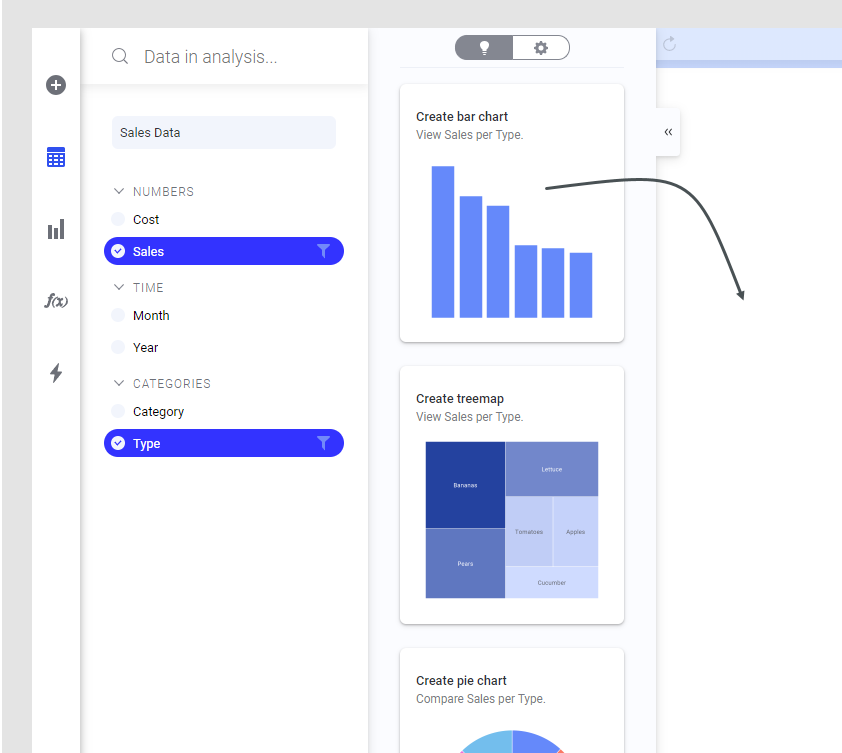The width and height of the screenshot is (842, 753).
Task: Collapse the NUMBERS section
Action: click(x=119, y=191)
